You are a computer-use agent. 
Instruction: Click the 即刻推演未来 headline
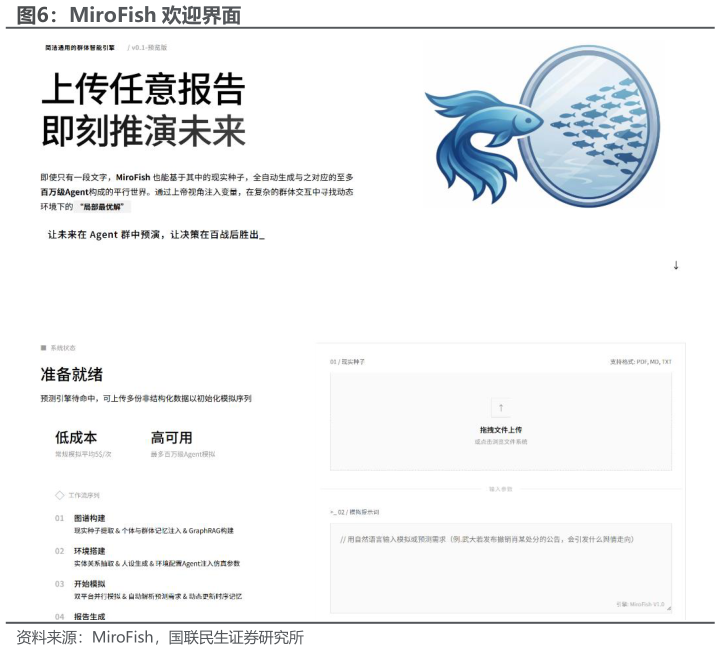point(143,131)
